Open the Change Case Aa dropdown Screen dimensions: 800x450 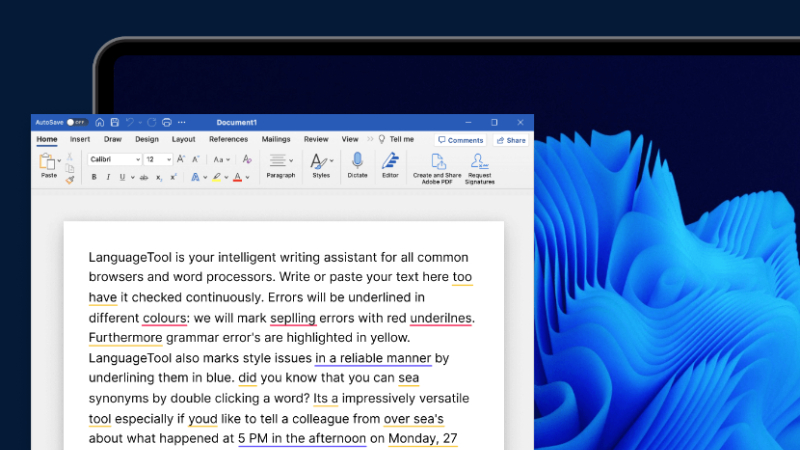[x=221, y=160]
